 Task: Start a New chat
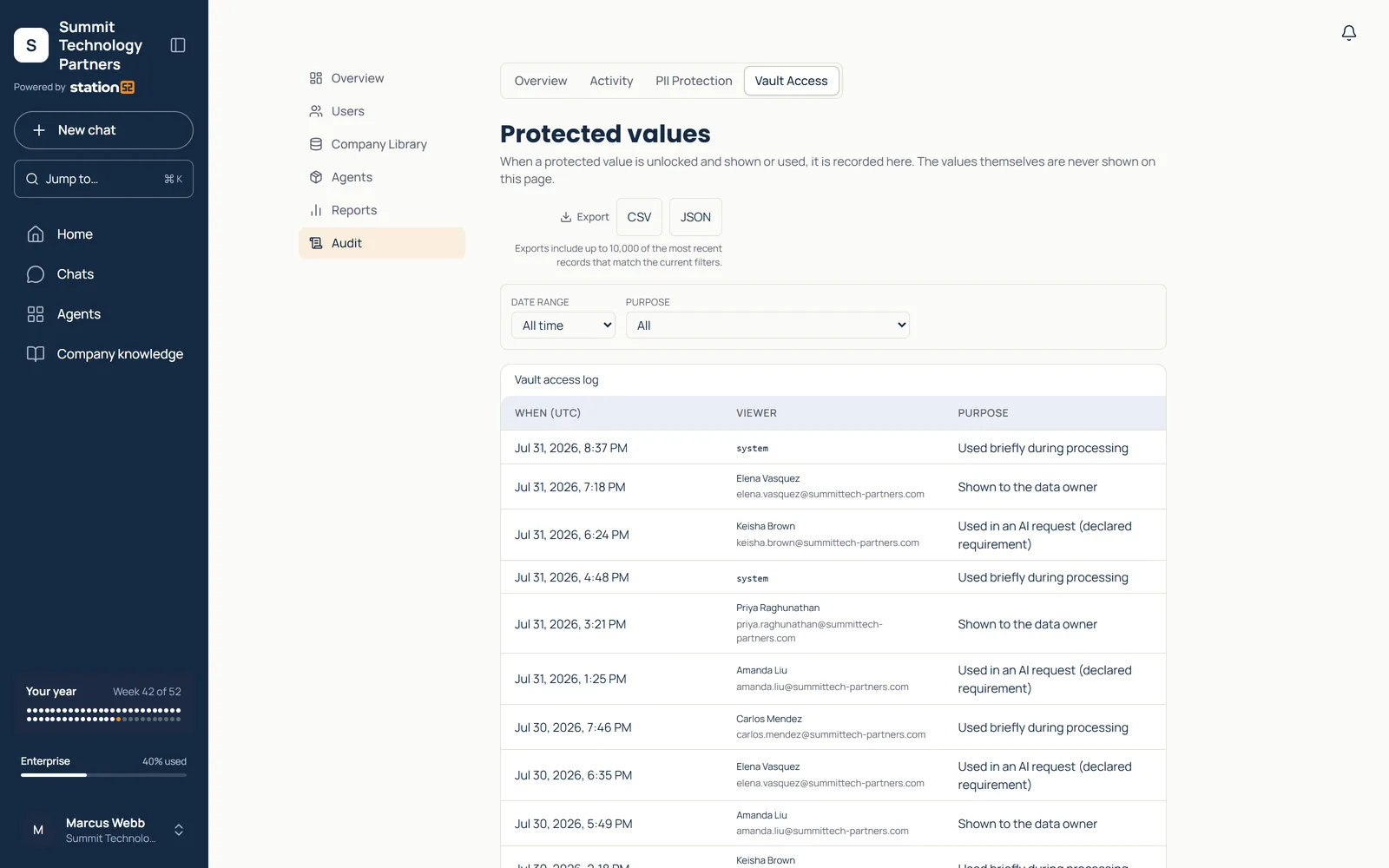103,130
